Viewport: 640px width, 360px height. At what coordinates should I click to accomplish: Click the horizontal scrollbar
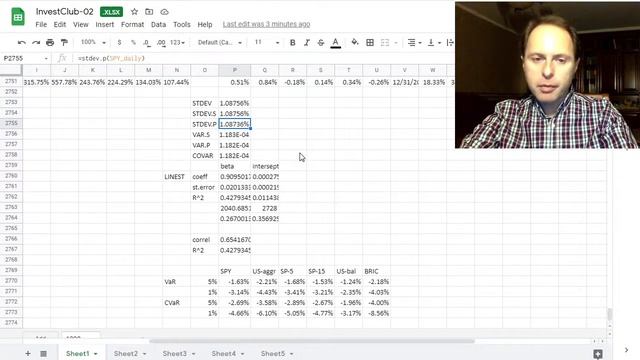point(312,341)
